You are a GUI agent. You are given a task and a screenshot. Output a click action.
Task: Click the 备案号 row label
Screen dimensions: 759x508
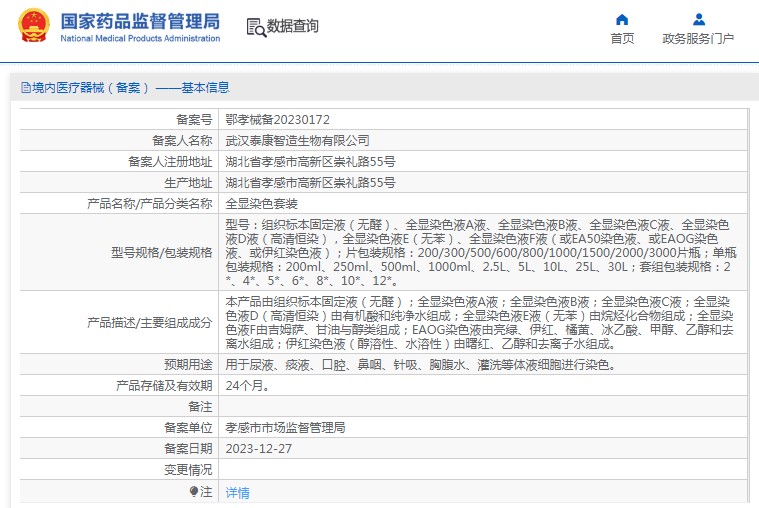pyautogui.click(x=194, y=120)
